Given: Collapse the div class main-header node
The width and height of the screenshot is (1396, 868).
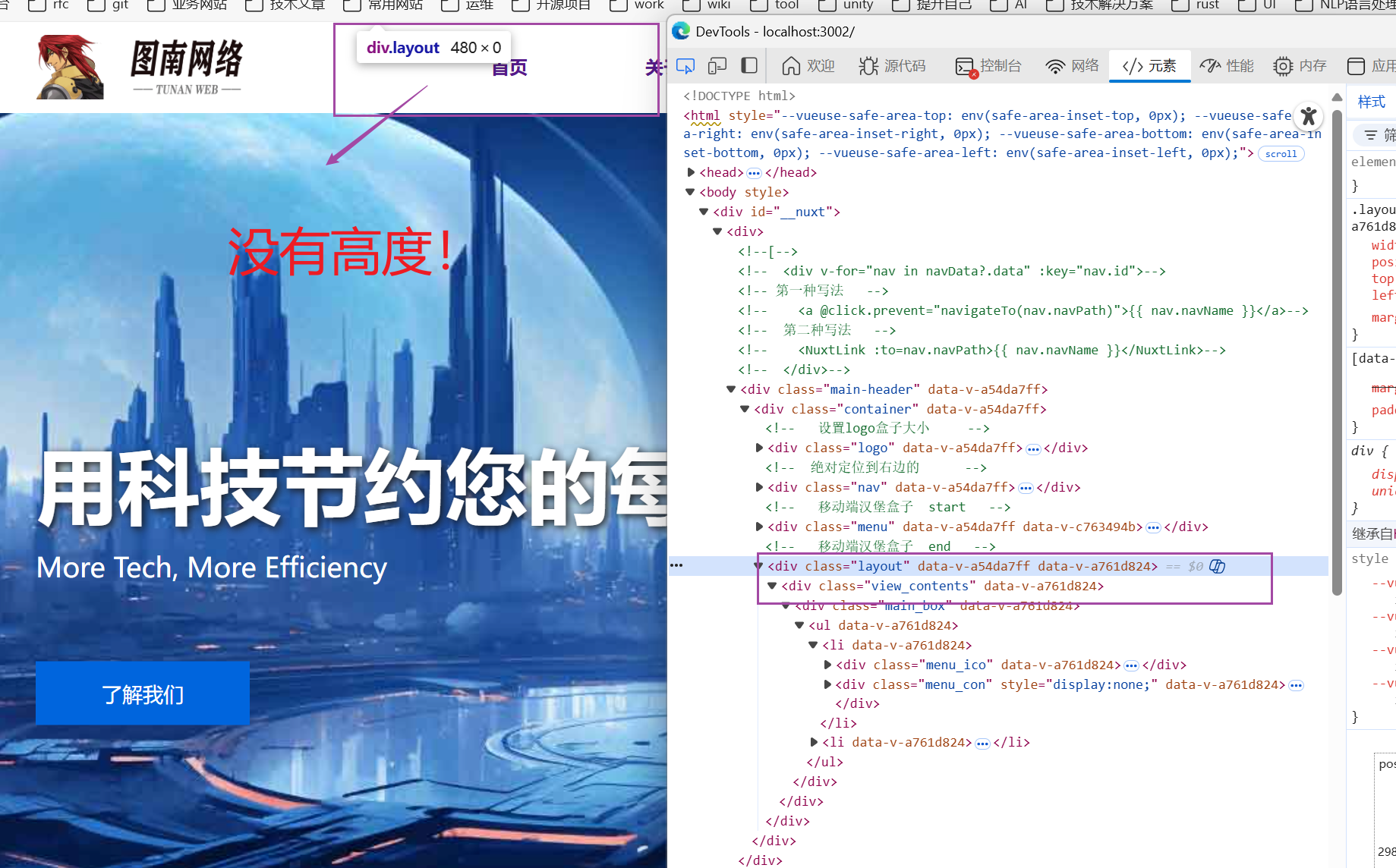Looking at the screenshot, I should pyautogui.click(x=731, y=389).
